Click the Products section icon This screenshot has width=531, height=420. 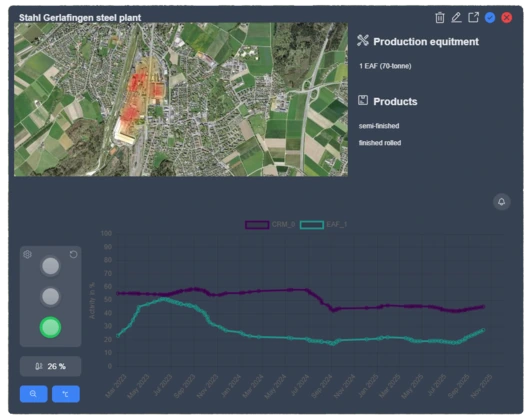(363, 100)
